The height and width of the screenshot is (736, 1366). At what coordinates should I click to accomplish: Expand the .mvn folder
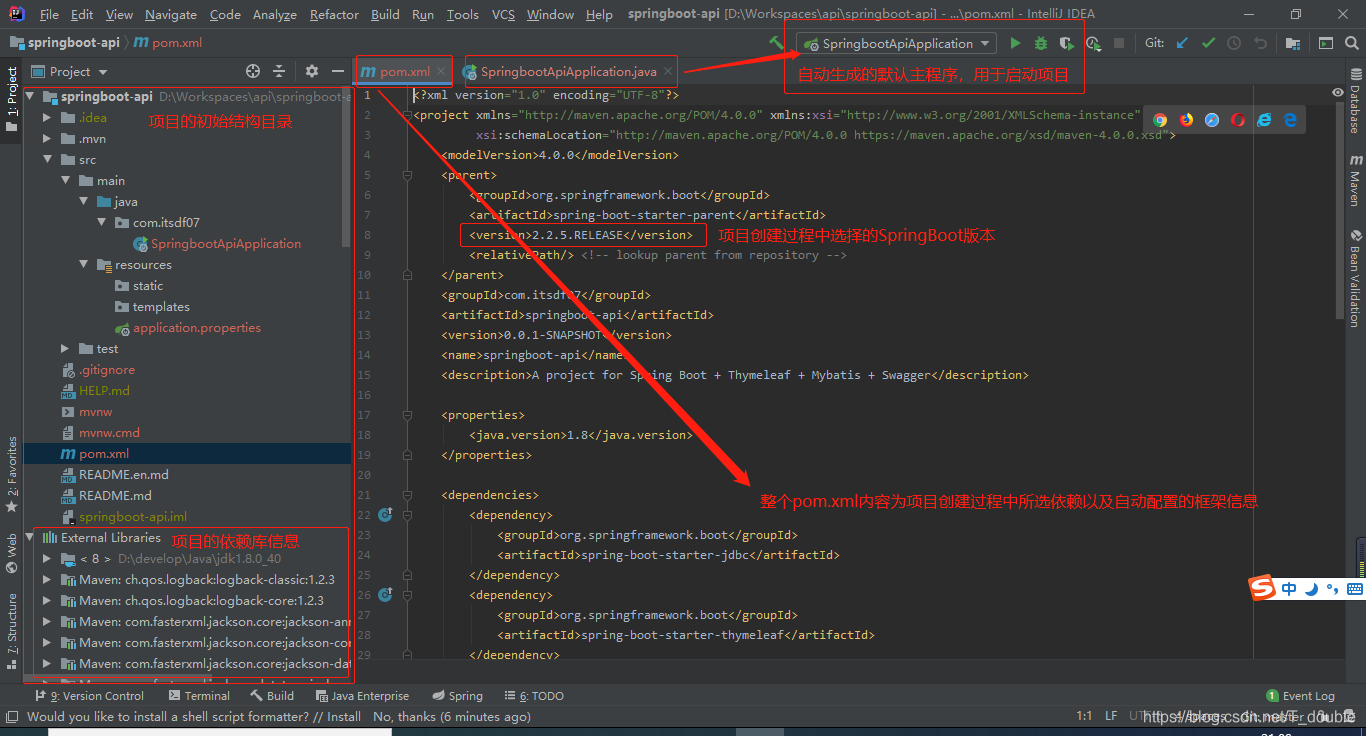47,138
